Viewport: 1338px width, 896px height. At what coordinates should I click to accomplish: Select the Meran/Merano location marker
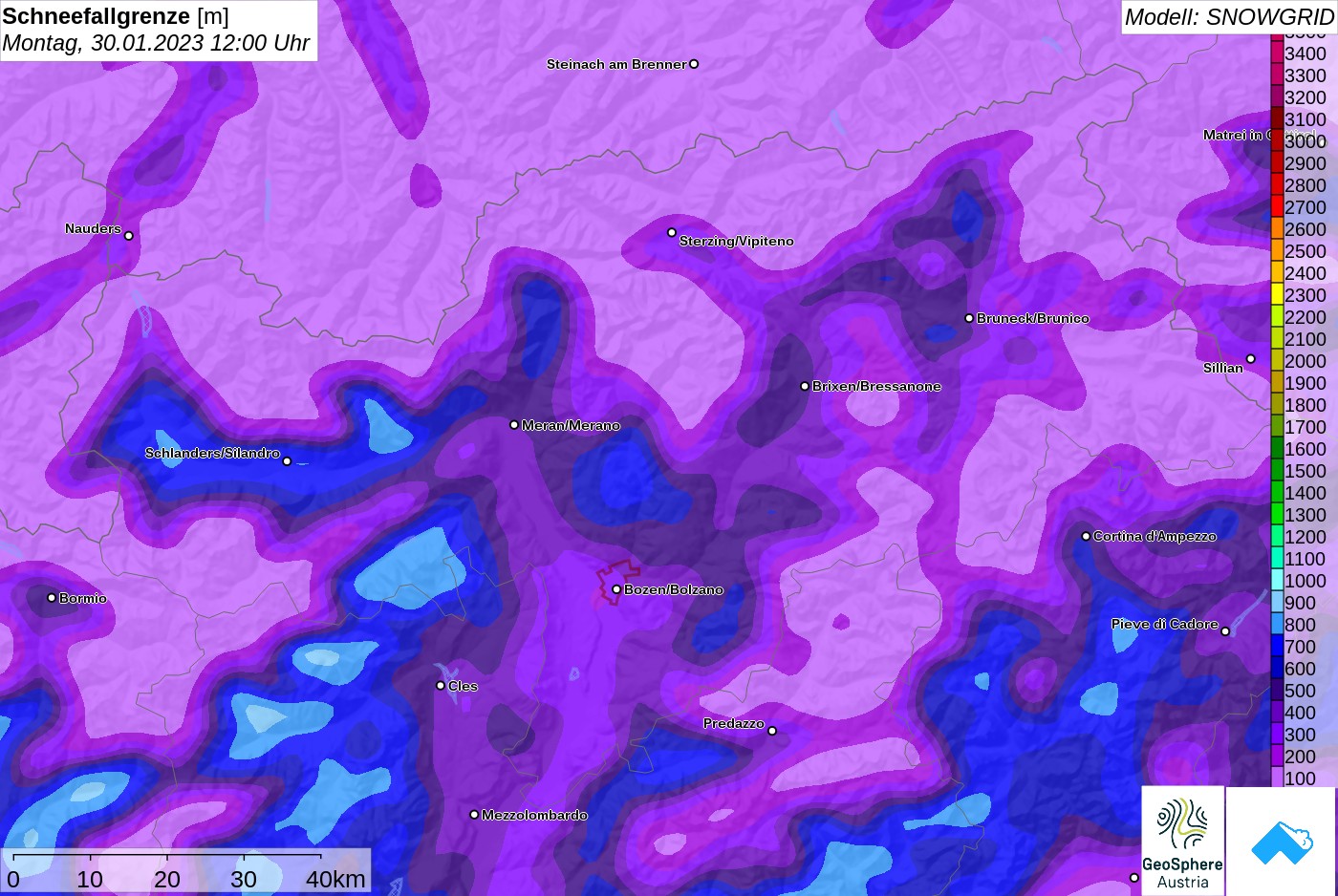[514, 425]
